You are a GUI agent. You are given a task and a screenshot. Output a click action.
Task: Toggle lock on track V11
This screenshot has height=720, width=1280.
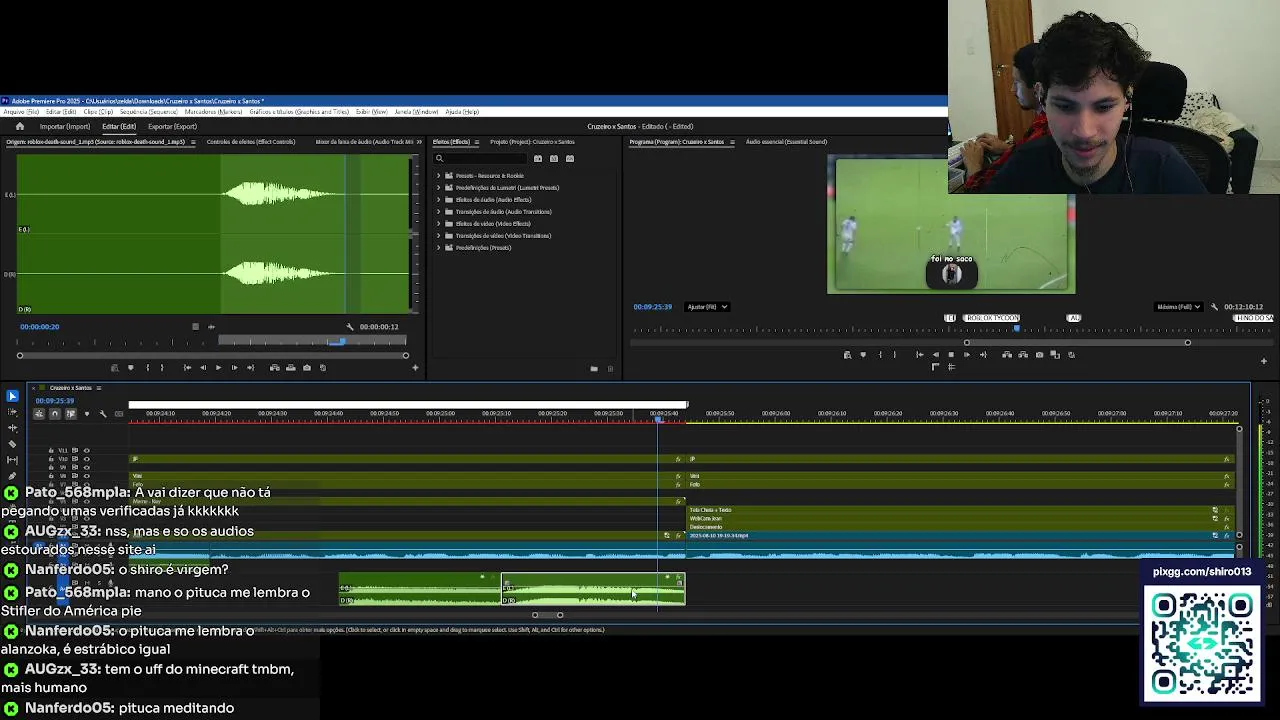[51, 450]
